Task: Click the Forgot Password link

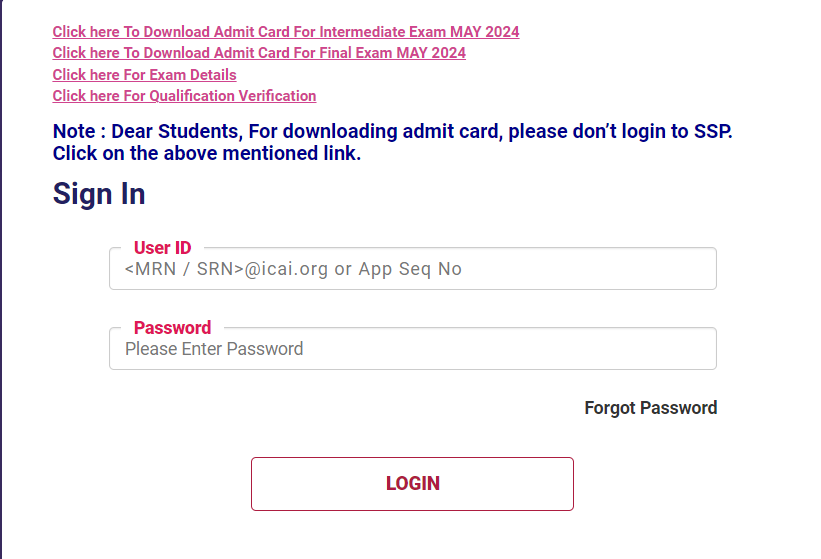Action: click(650, 408)
